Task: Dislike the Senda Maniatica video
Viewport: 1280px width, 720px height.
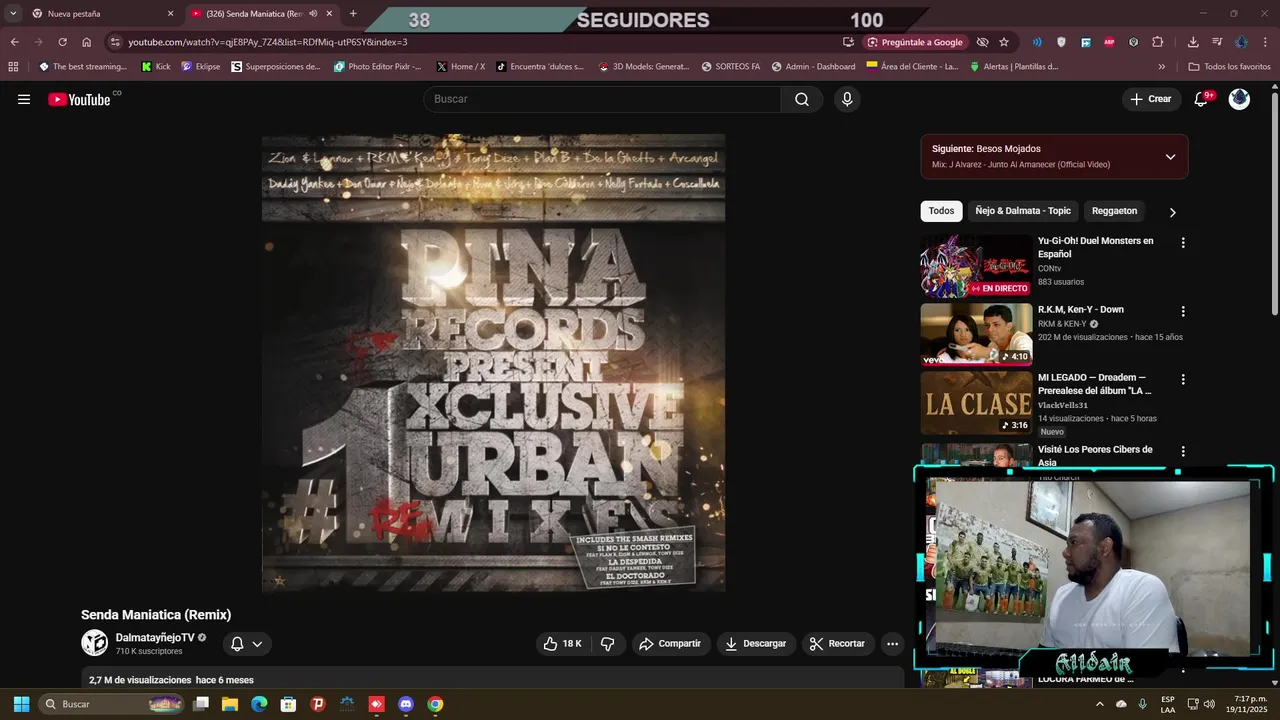Action: 607,644
